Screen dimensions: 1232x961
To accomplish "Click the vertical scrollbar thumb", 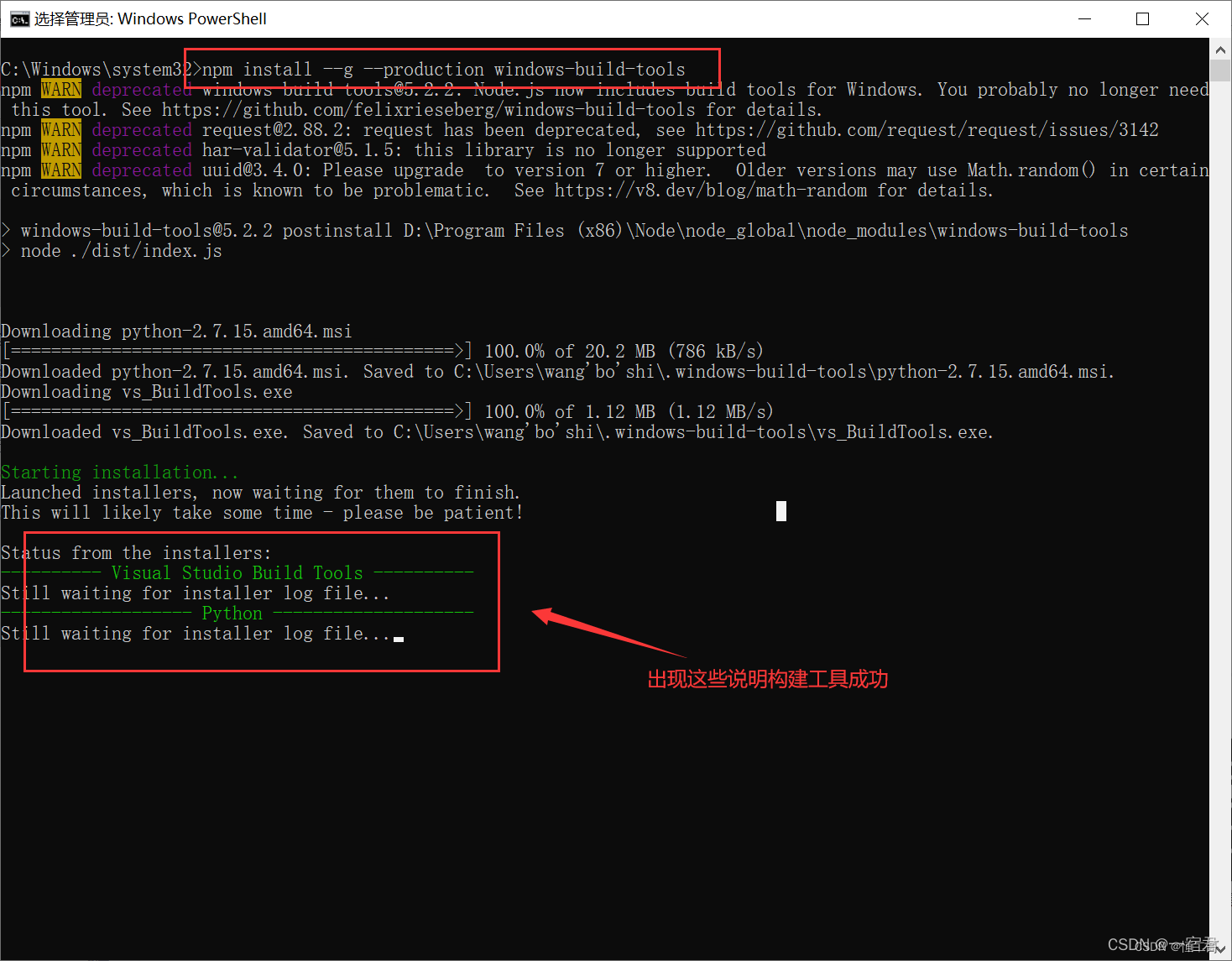I will click(x=1220, y=71).
